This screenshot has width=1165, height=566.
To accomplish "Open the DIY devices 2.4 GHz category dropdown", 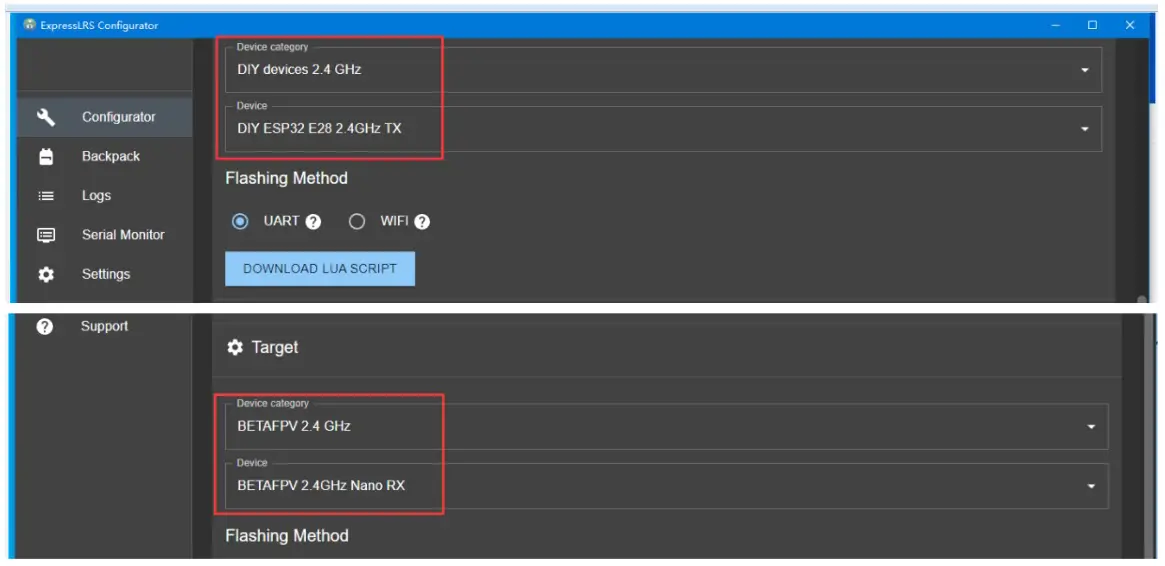I will point(663,70).
